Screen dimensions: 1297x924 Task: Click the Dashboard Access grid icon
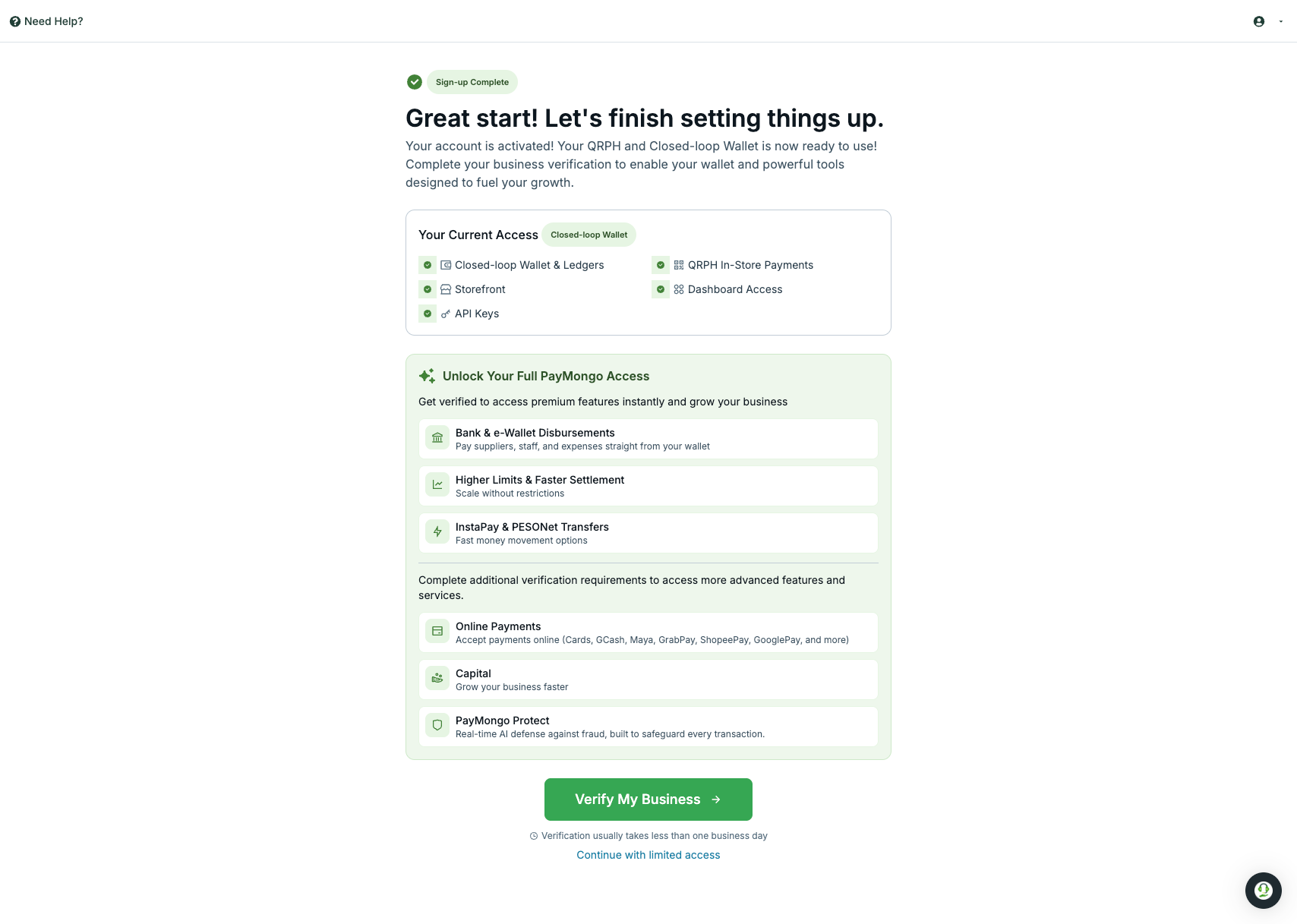click(679, 289)
